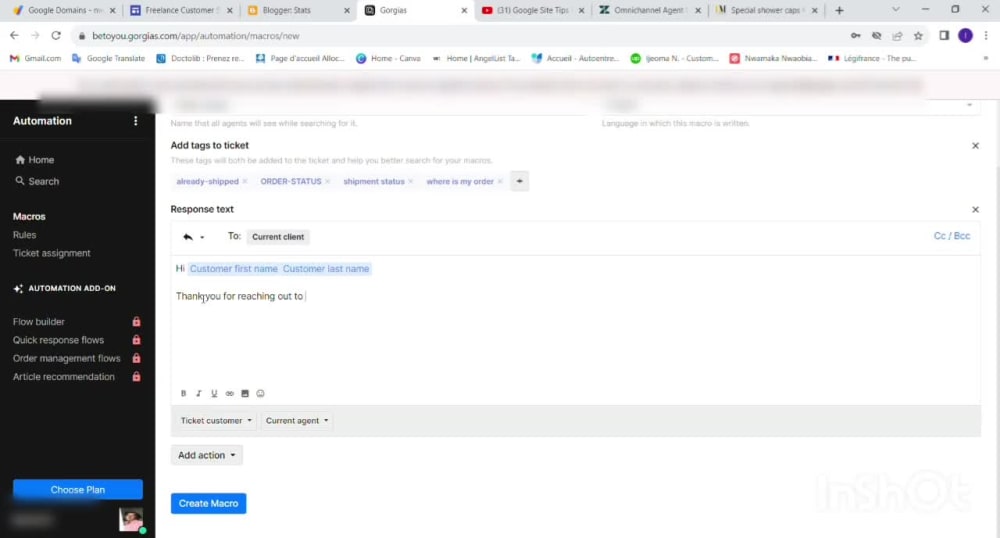Open the tab search chevron
The height and width of the screenshot is (538, 1000).
(x=896, y=10)
